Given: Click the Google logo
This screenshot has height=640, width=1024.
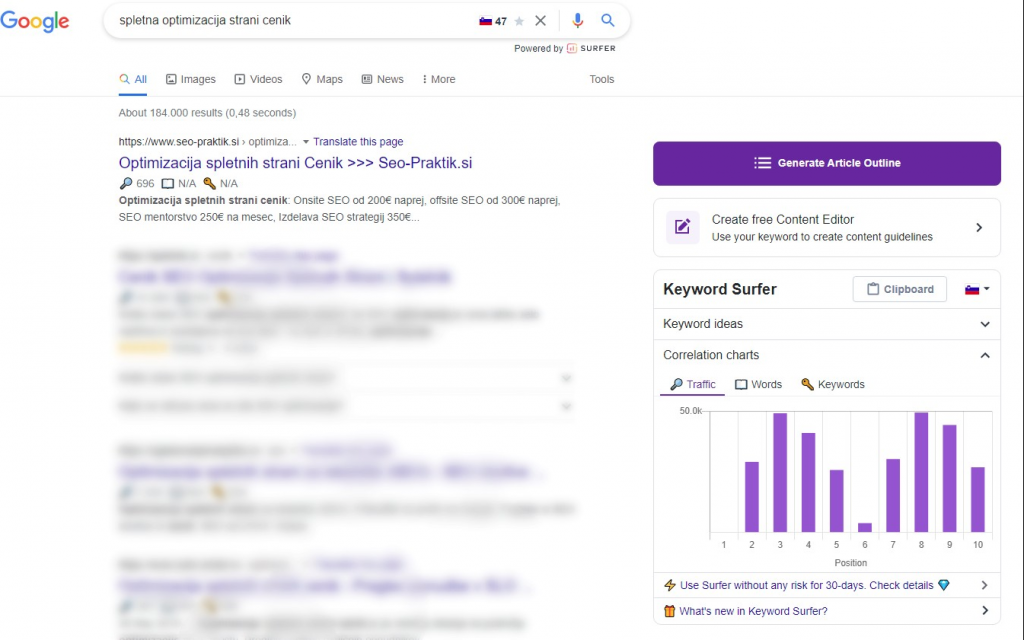Looking at the screenshot, I should (x=35, y=21).
